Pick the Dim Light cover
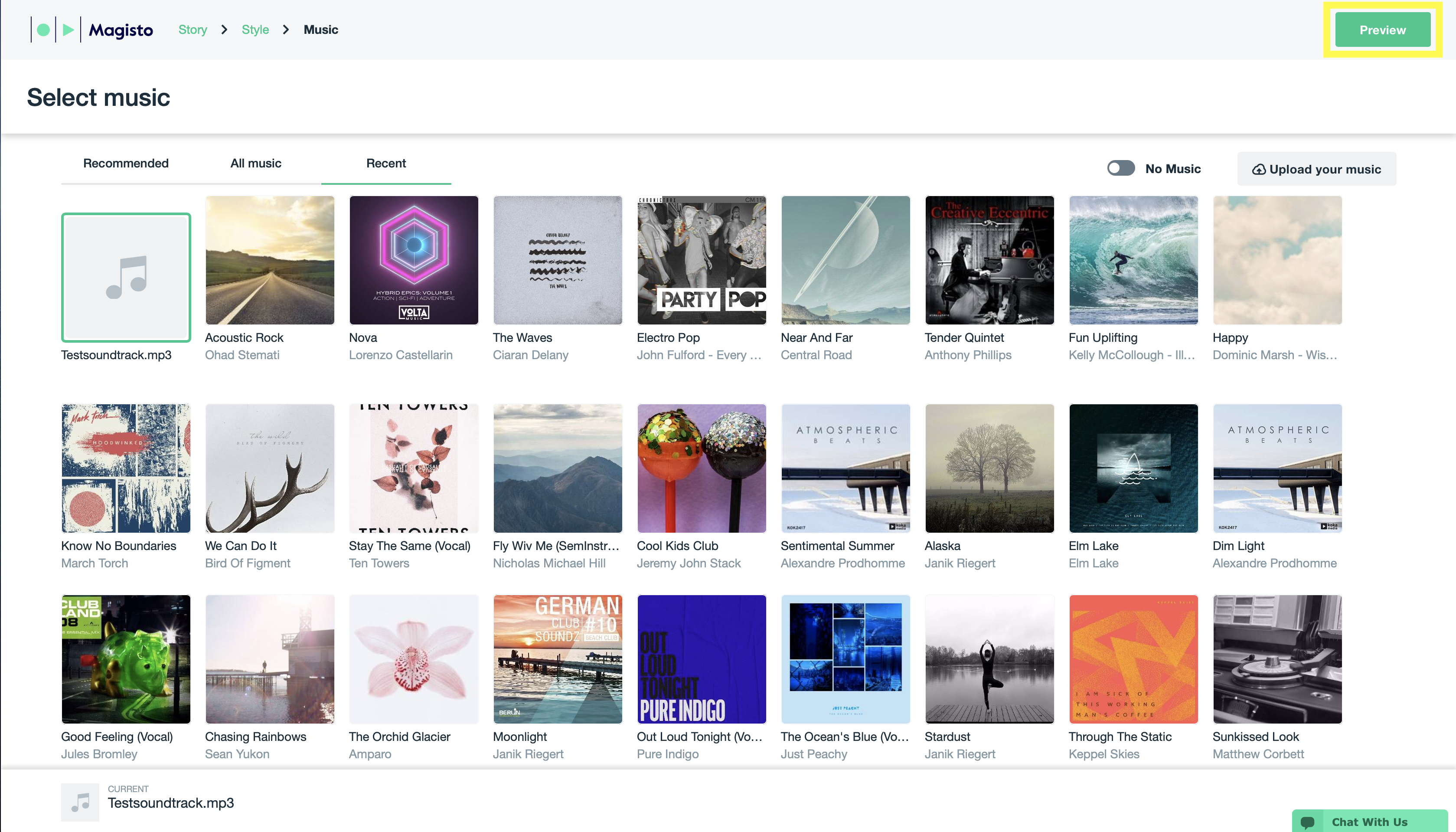 (1277, 468)
